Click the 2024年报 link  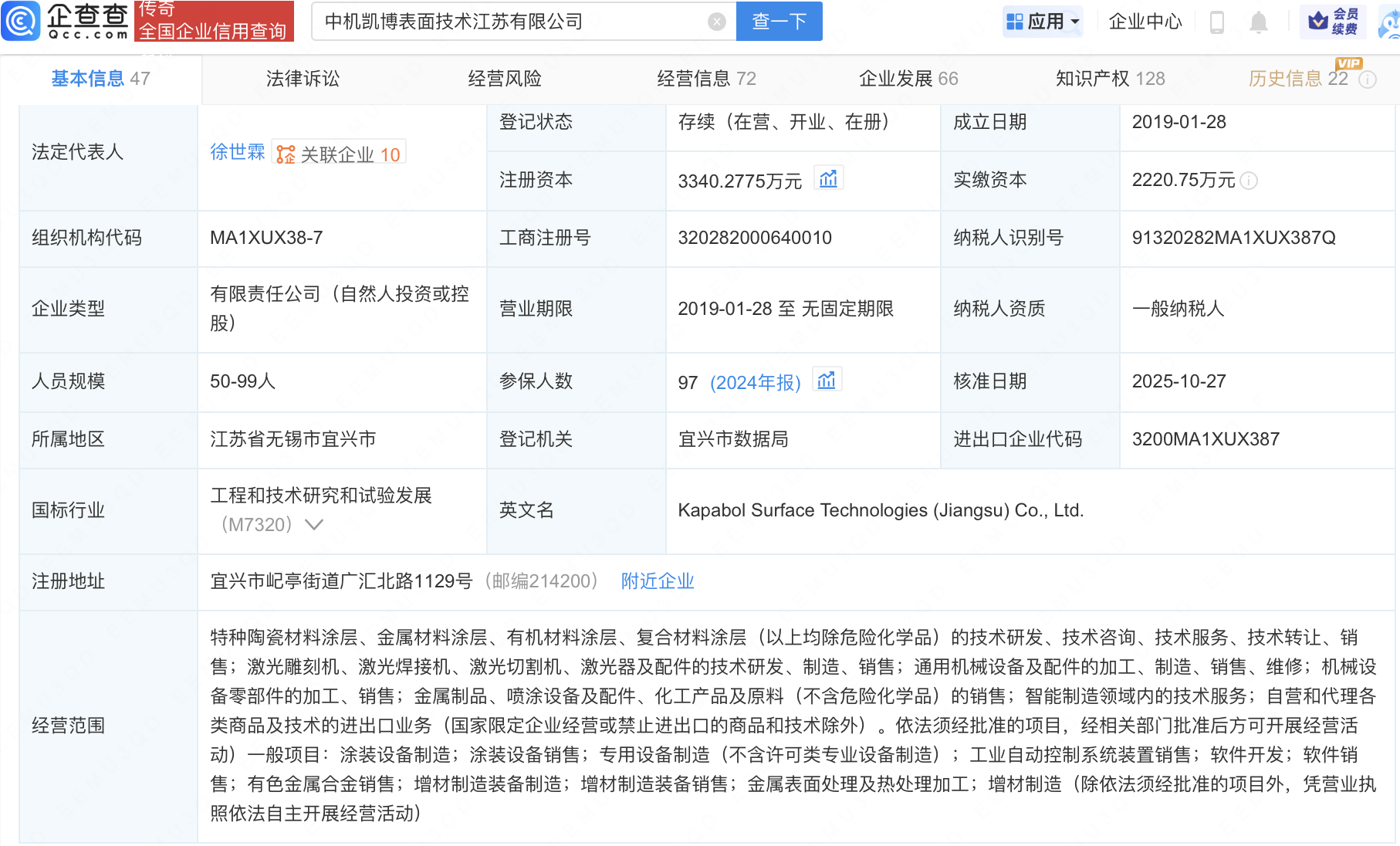point(756,382)
